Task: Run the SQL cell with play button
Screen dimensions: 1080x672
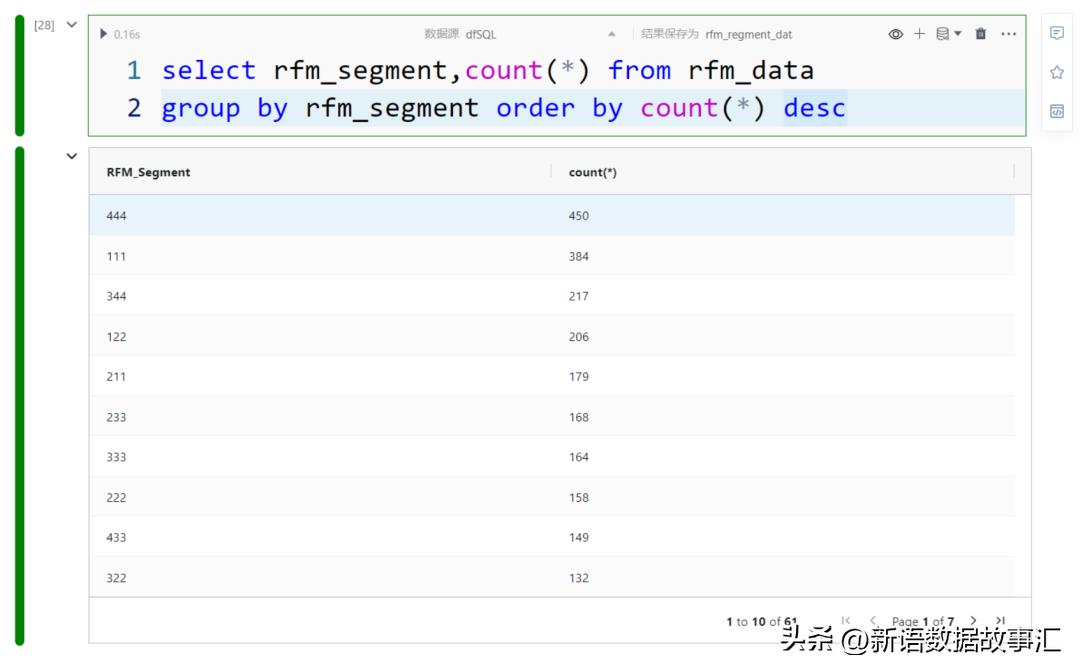Action: click(104, 34)
